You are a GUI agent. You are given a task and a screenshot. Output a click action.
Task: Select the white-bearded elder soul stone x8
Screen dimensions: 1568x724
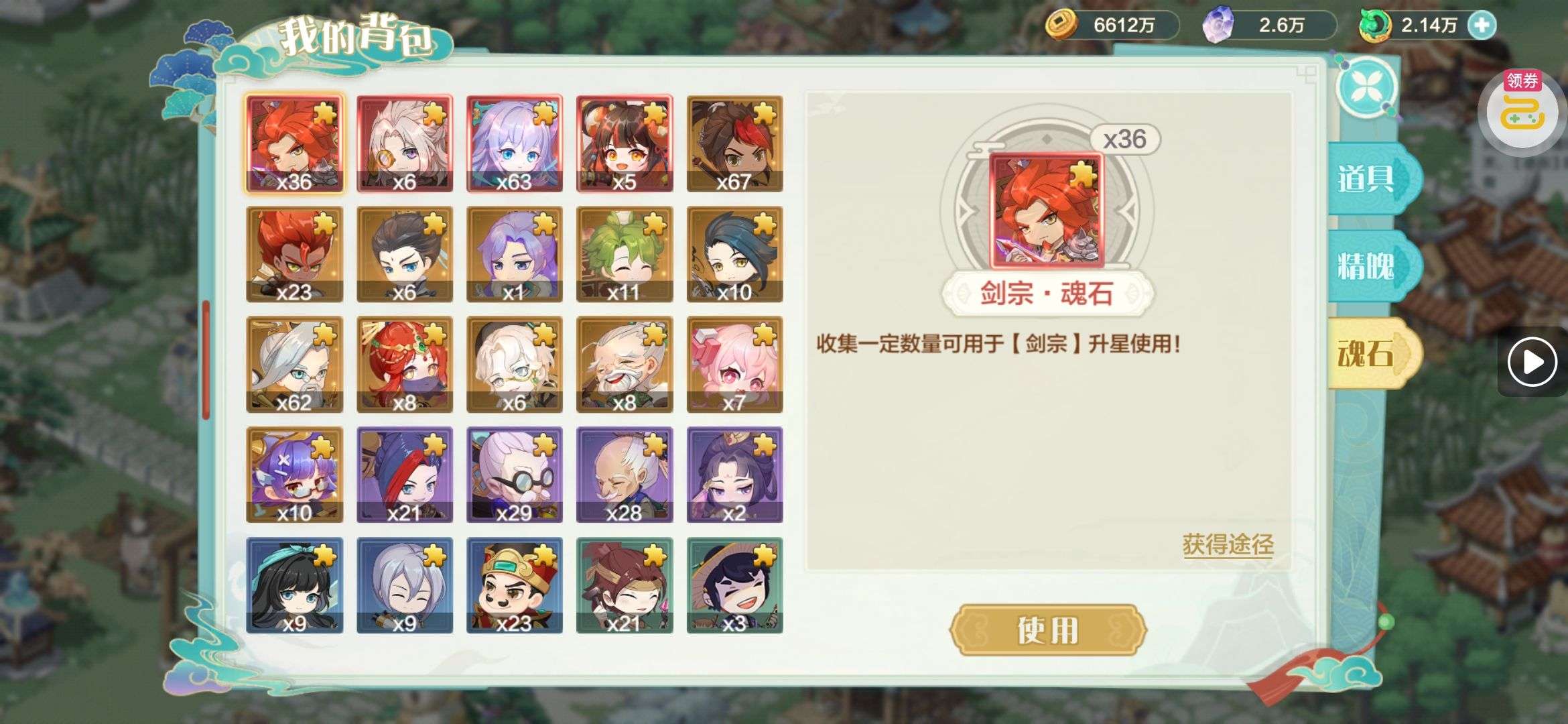(x=625, y=364)
